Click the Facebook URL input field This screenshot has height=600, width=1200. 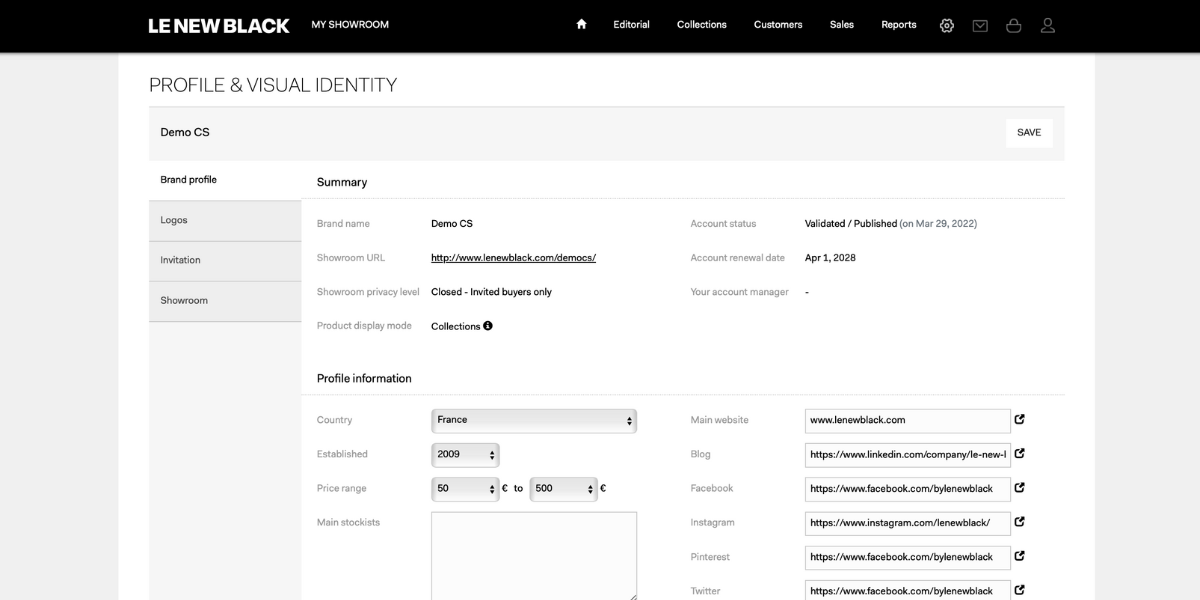(x=908, y=489)
